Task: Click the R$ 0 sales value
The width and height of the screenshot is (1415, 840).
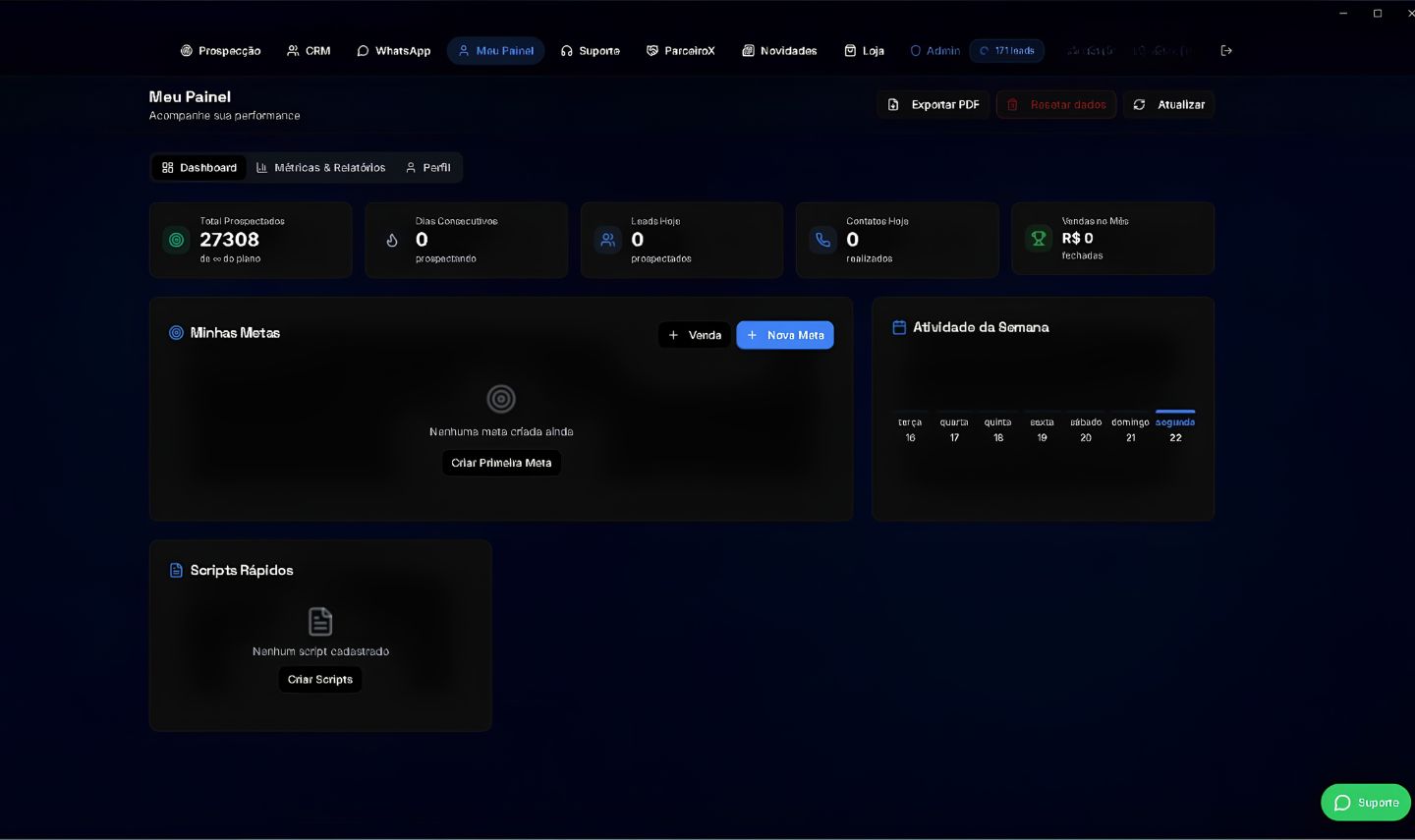Action: (1078, 238)
